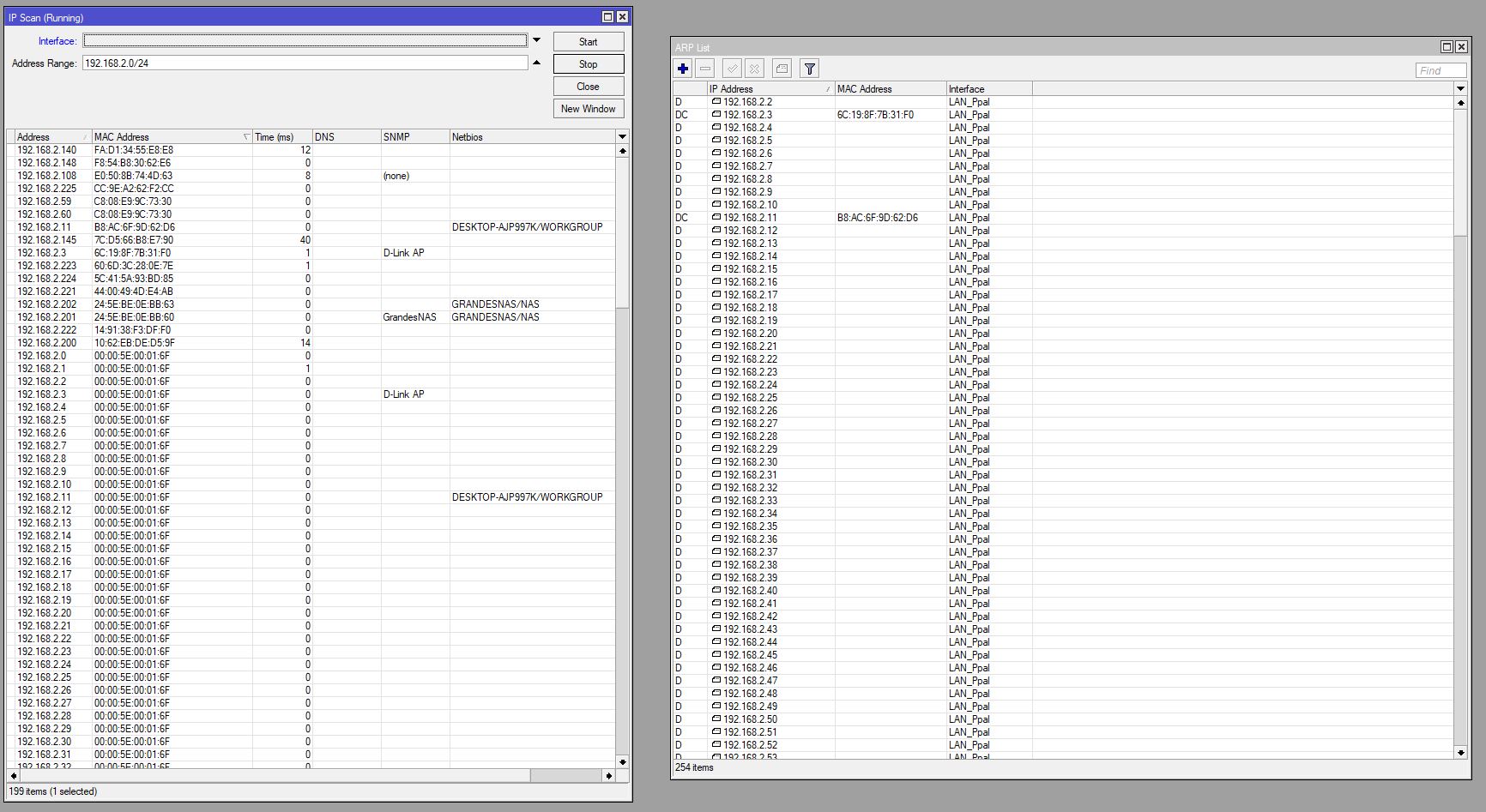Click the vertical scrollbar thumb in ARP List

click(x=1461, y=172)
